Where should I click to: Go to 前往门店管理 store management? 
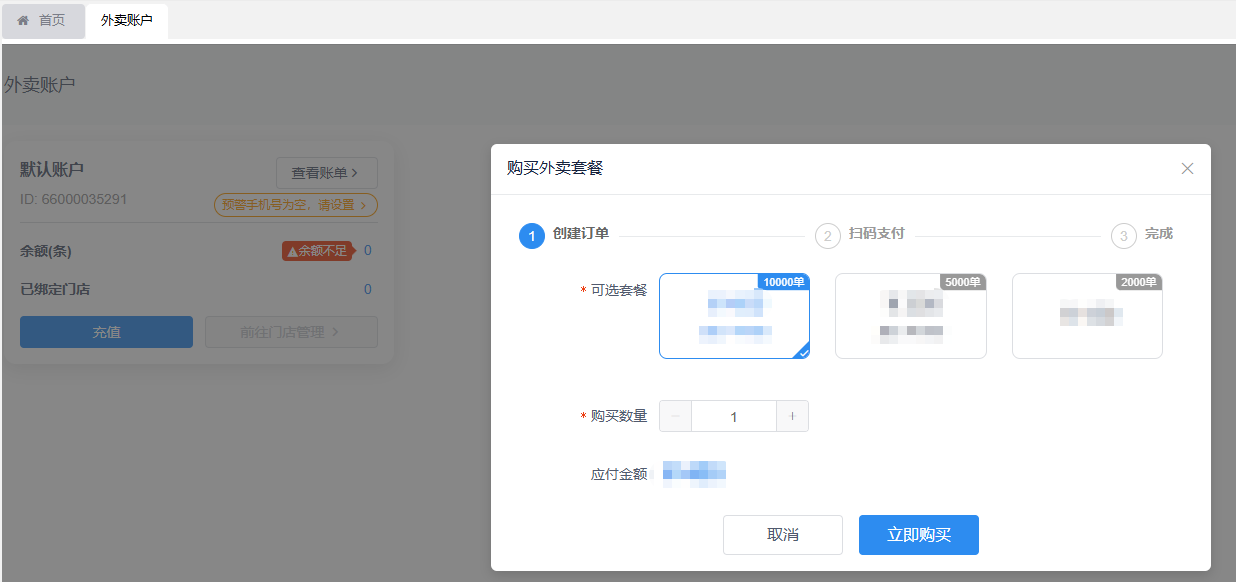click(x=291, y=332)
